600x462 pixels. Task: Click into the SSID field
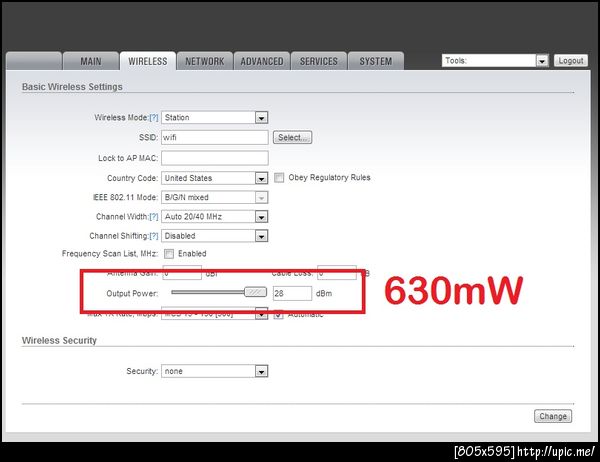(x=215, y=137)
